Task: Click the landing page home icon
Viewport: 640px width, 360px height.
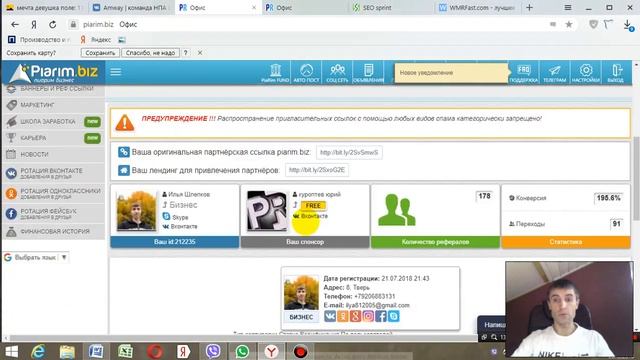Action: 124,170
